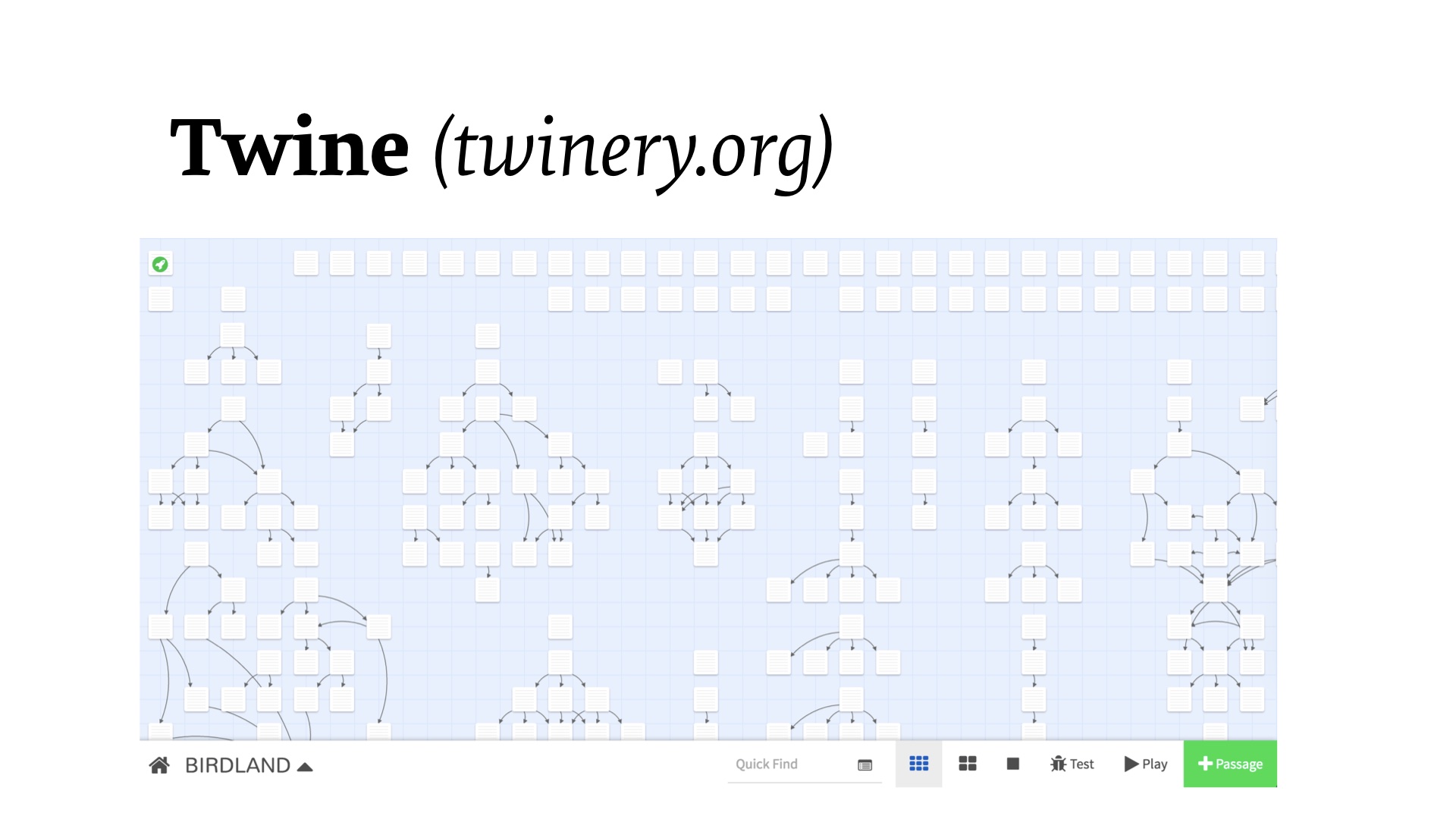Click the Test button to debug story
Screen dimensions: 1456x819
click(x=1071, y=764)
